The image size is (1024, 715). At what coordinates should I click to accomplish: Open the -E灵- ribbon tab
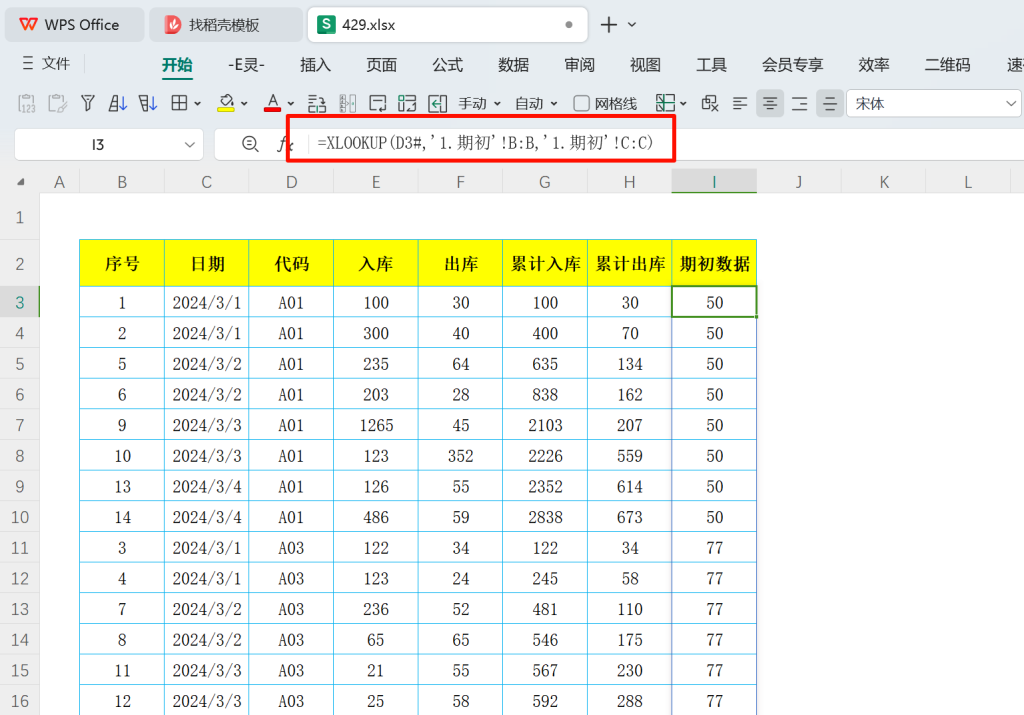246,65
